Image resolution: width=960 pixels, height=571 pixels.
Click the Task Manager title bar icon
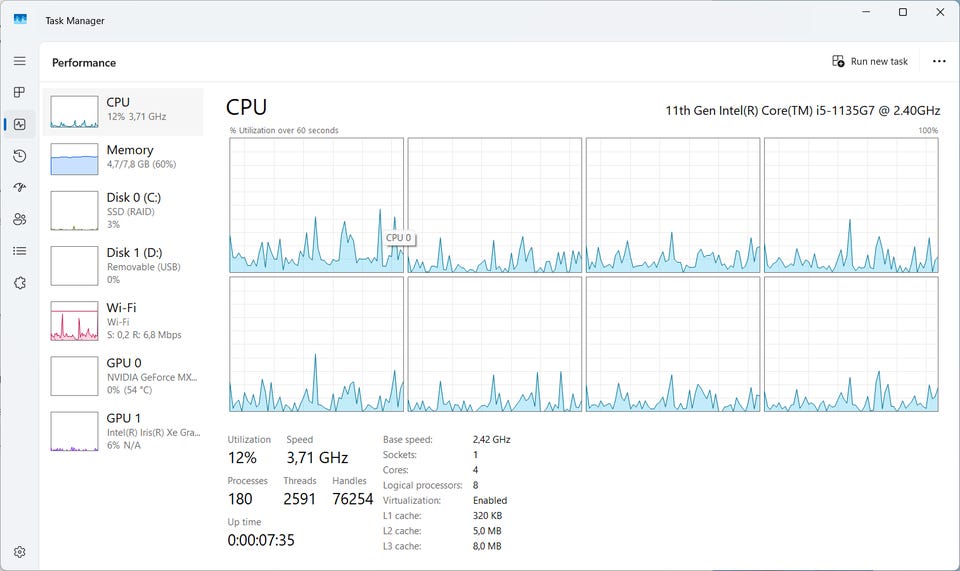[20, 20]
